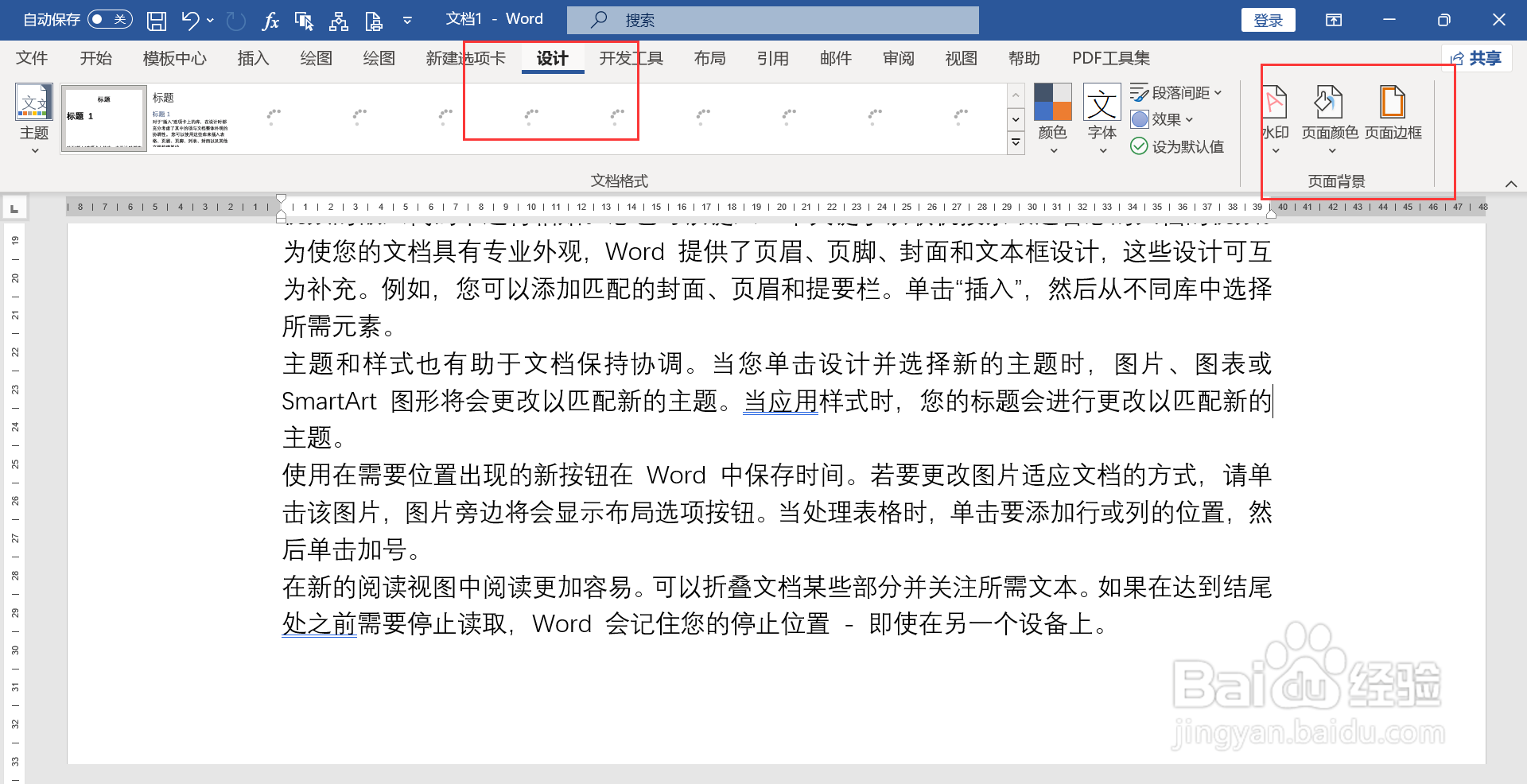Switch to the 引用 tab
1527x784 pixels.
tap(772, 58)
